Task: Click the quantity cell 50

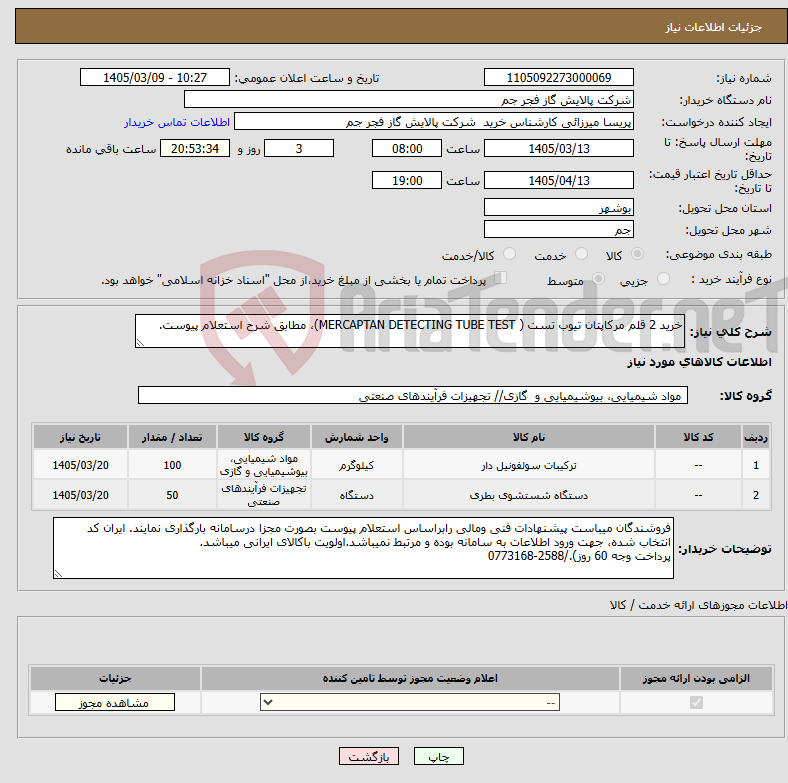Action: (172, 495)
